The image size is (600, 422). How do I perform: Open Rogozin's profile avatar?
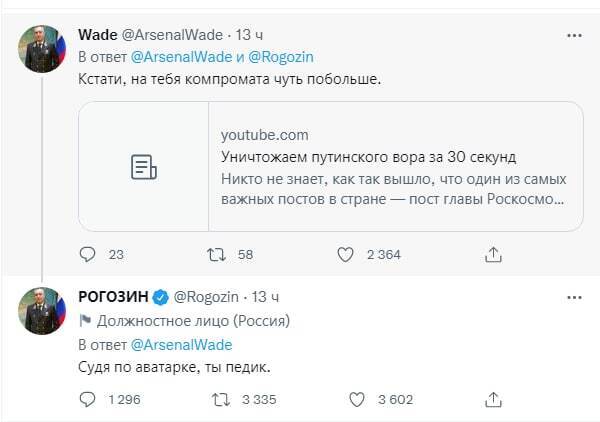pos(41,311)
